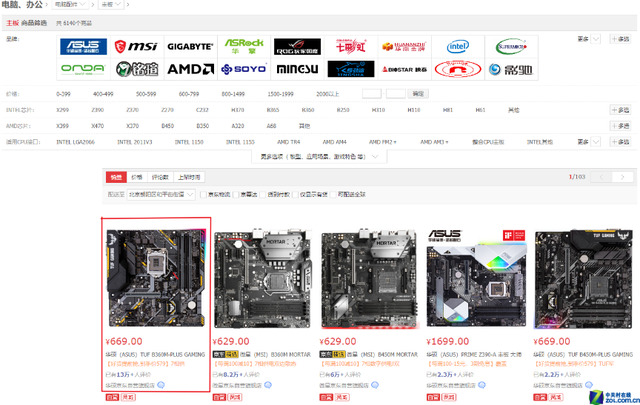
Task: Toggle 仅显示有货 checkbox
Action: 295,194
